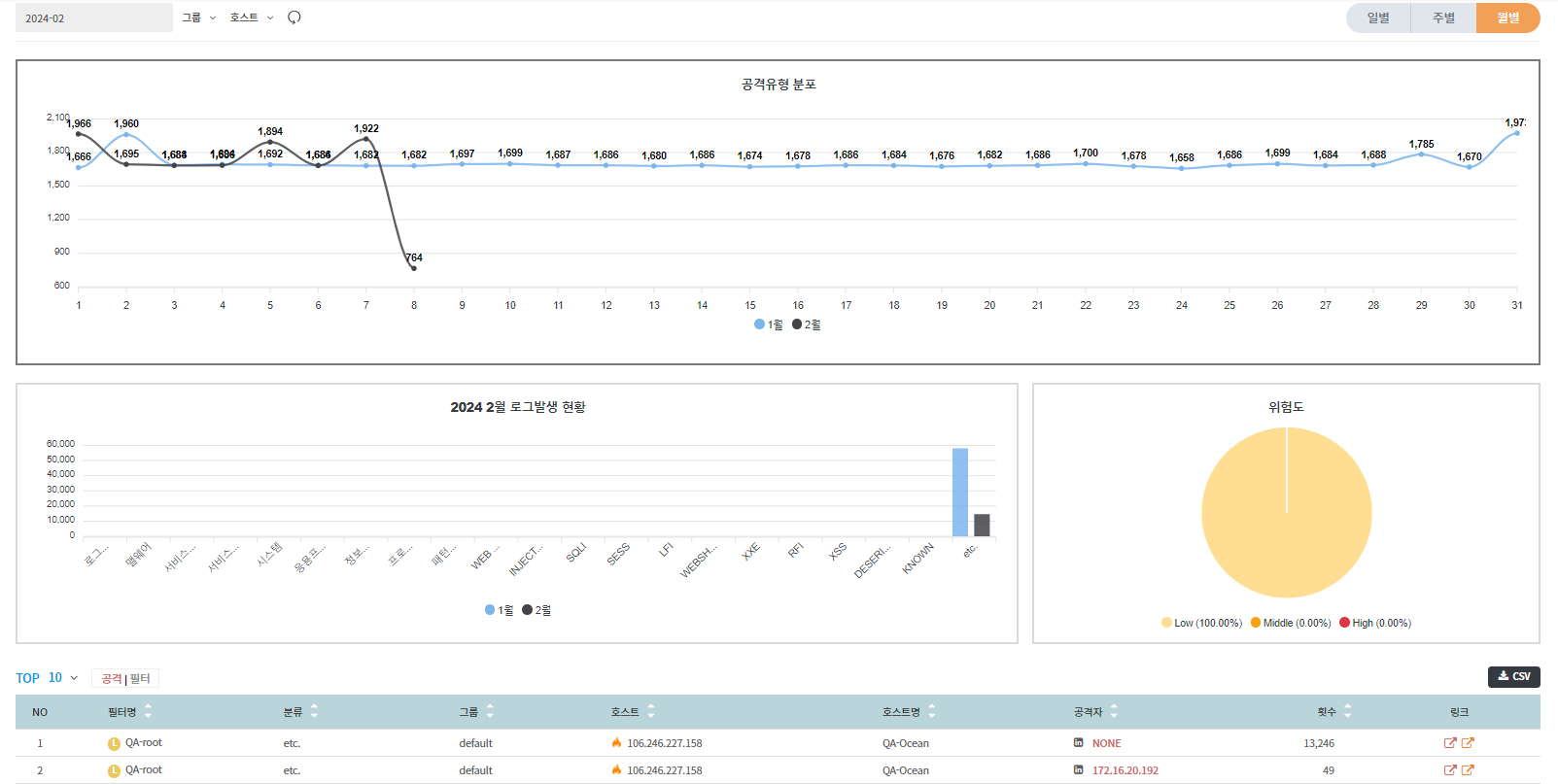Viewport: 1558px width, 784px height.
Task: Open orange external link icon in row 2
Action: pos(1468,770)
